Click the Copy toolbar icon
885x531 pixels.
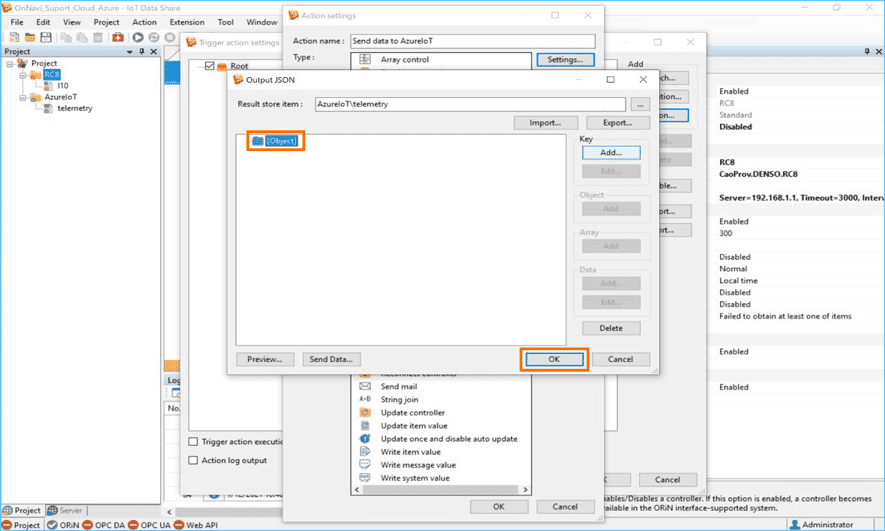point(67,37)
